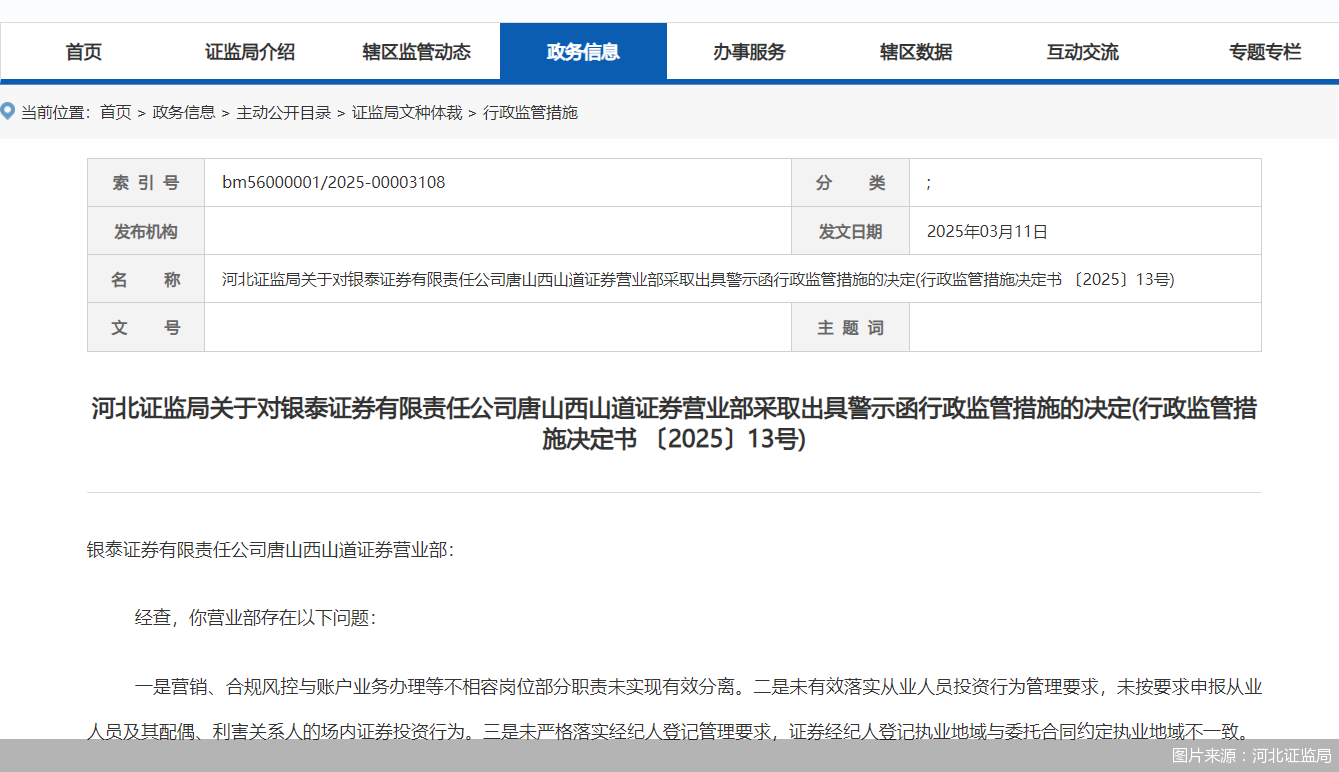Switch to the 首页 navigation tab
This screenshot has height=772, width=1339.
[82, 51]
